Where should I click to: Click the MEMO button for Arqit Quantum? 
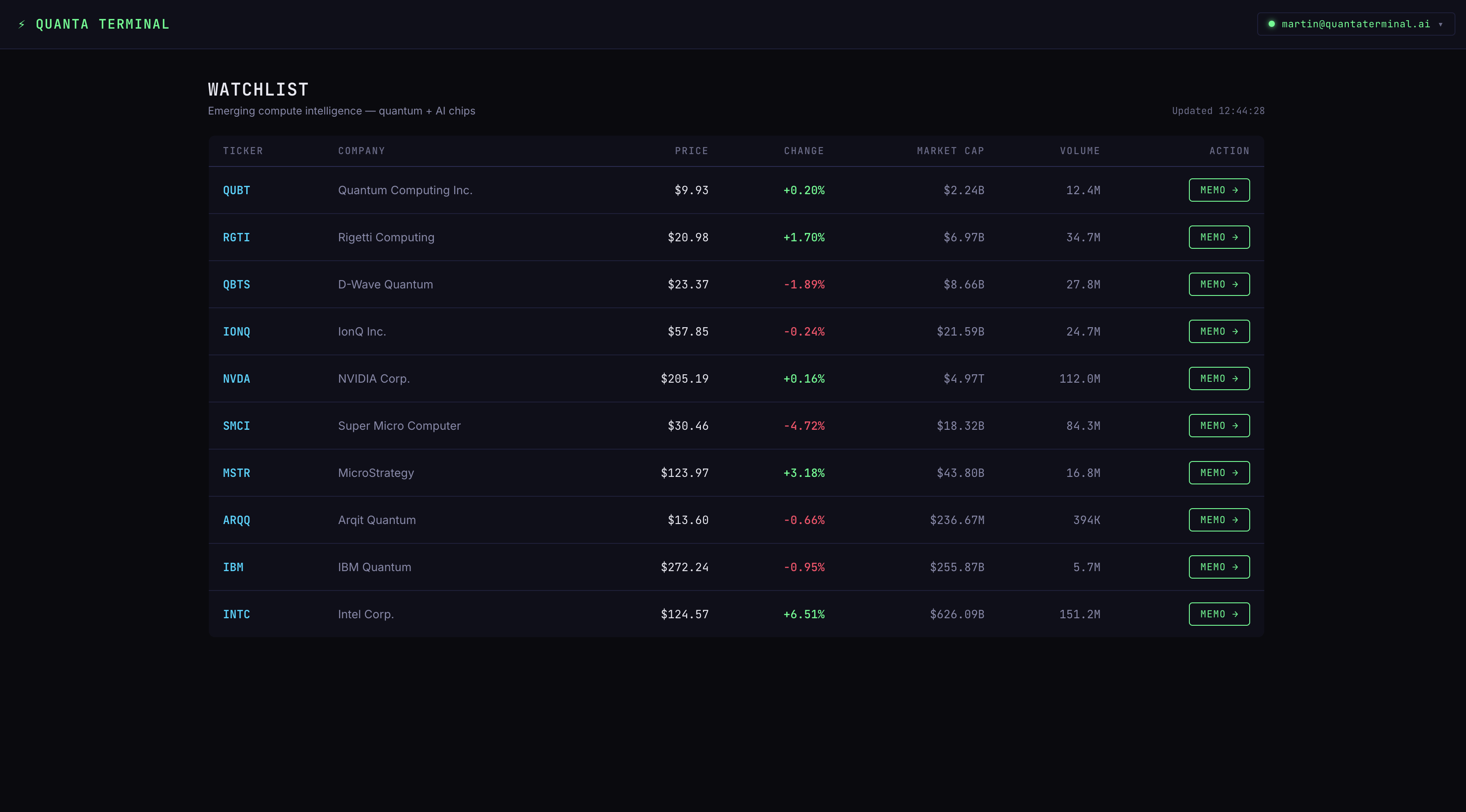1219,520
